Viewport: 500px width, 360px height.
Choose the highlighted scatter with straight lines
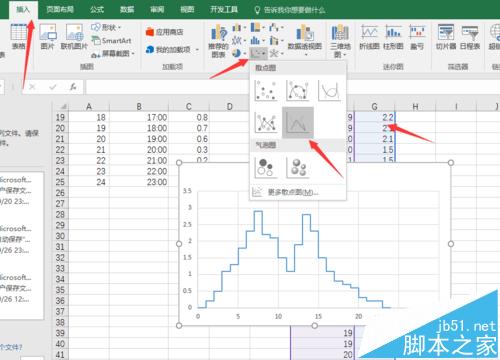tap(298, 122)
